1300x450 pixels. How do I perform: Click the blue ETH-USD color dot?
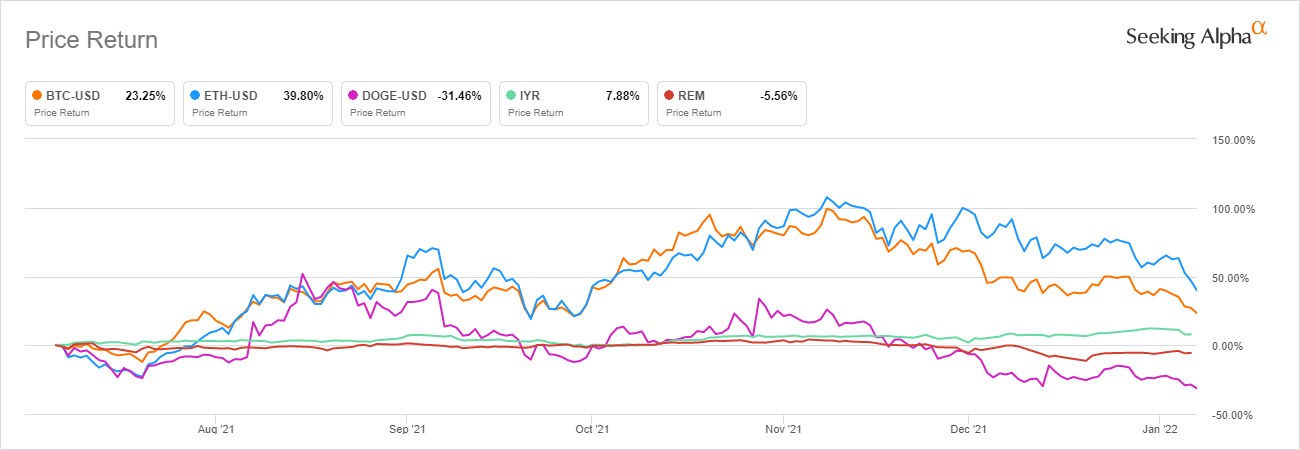195,96
